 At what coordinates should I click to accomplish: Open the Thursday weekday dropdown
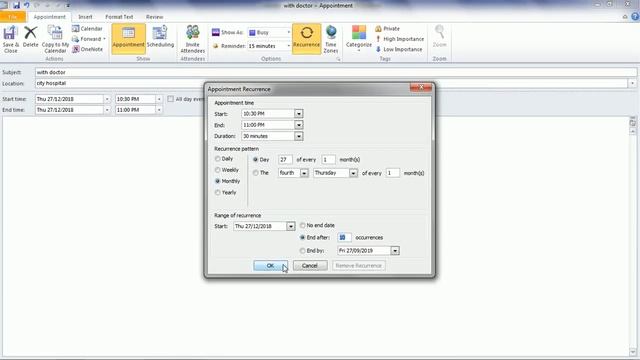[353, 173]
